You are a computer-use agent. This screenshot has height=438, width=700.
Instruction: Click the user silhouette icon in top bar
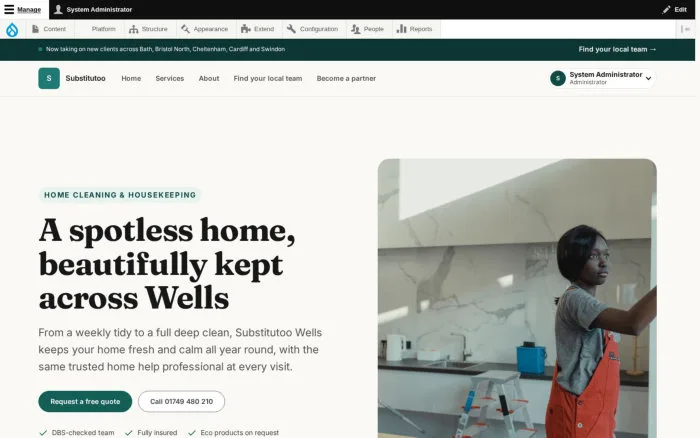point(58,9)
